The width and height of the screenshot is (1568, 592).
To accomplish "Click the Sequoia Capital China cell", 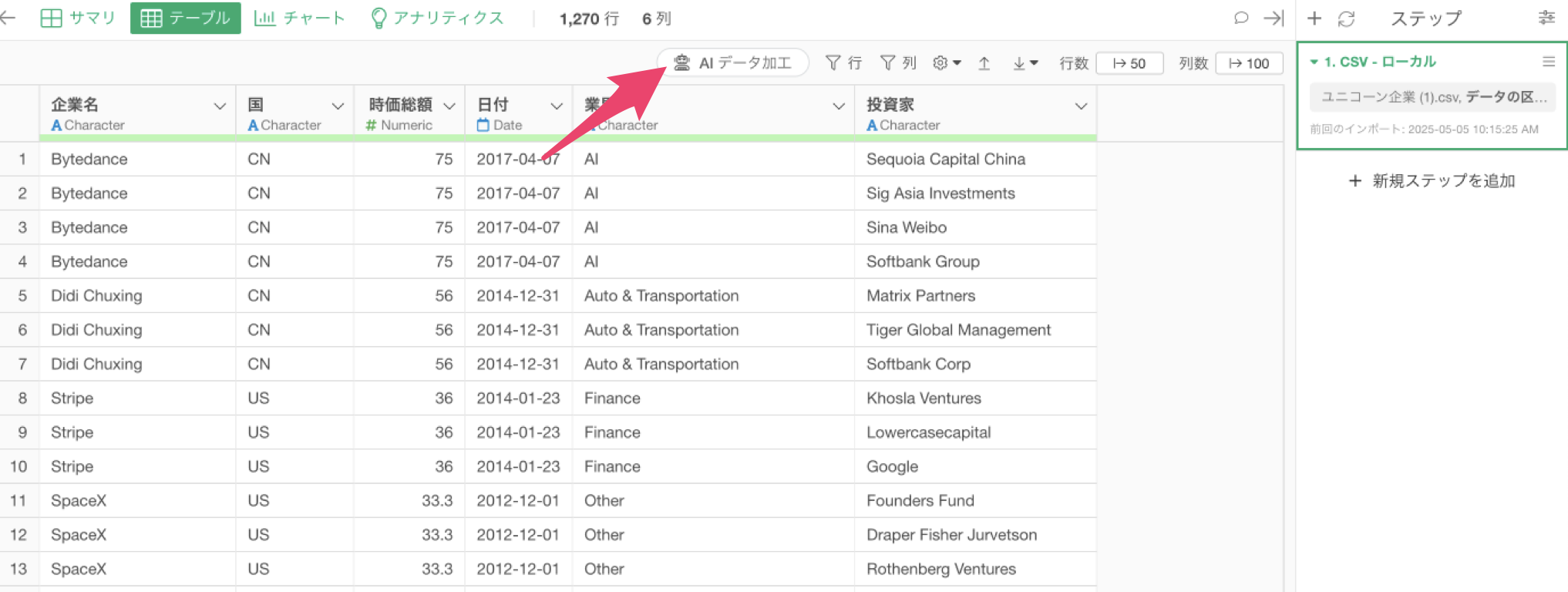I will 975,160.
